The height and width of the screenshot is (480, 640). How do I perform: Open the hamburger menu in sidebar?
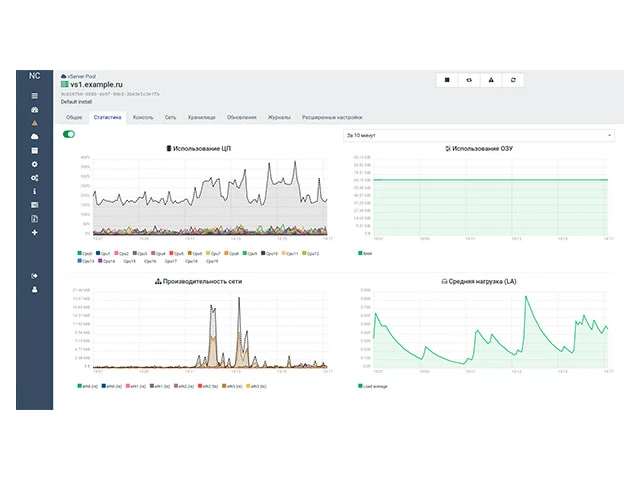tap(35, 96)
